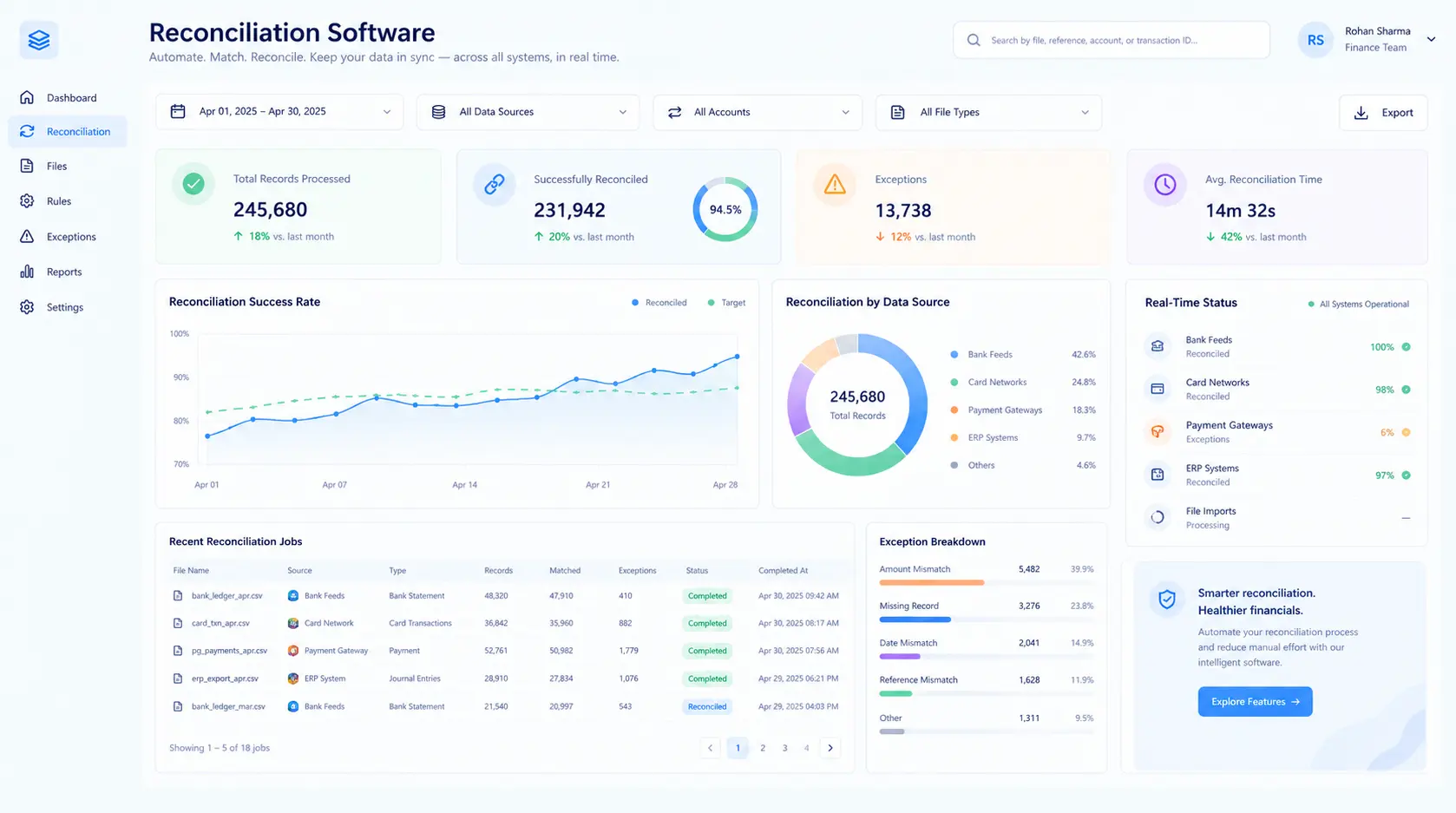1456x813 pixels.
Task: Click the 94.5% donut ring
Action: point(725,209)
